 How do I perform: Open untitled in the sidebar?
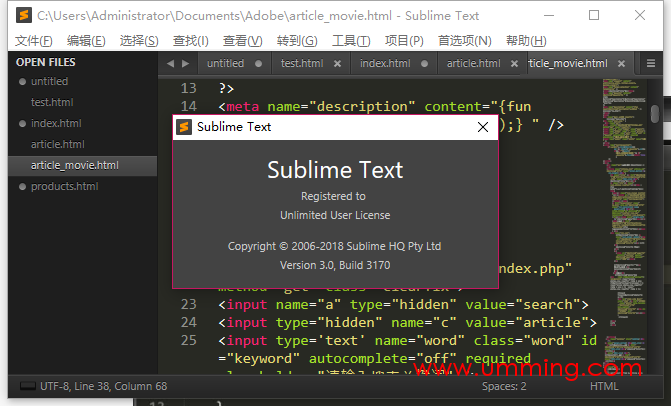[x=49, y=81]
